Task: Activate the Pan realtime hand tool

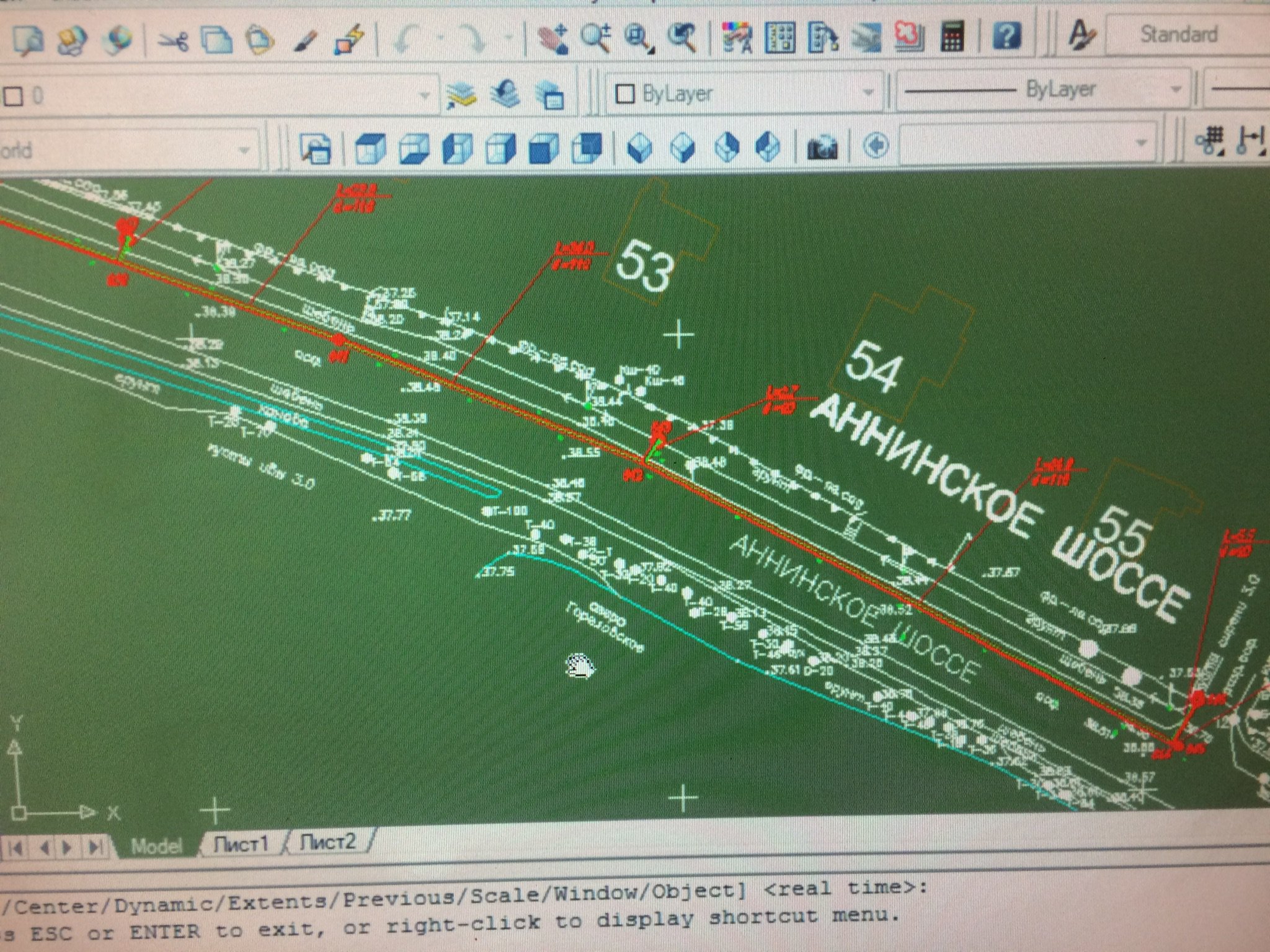Action: click(552, 39)
